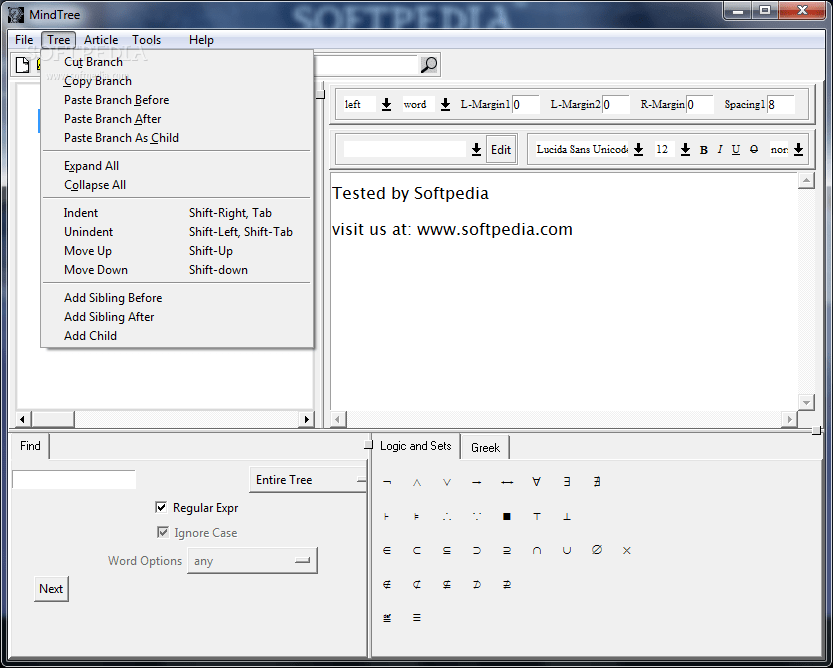Image resolution: width=833 pixels, height=668 pixels.
Task: Open the Help menu
Action: click(x=201, y=40)
